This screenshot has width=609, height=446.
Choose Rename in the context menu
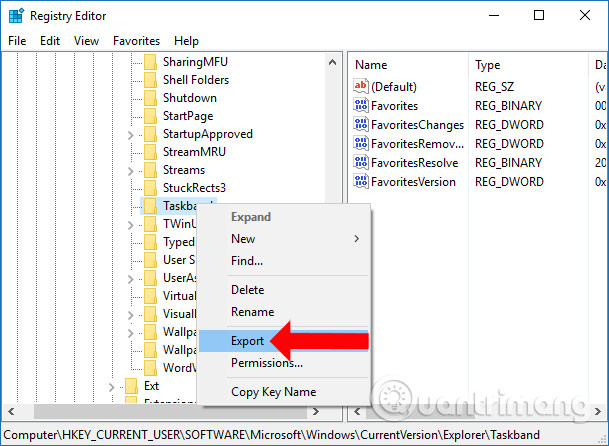point(283,312)
